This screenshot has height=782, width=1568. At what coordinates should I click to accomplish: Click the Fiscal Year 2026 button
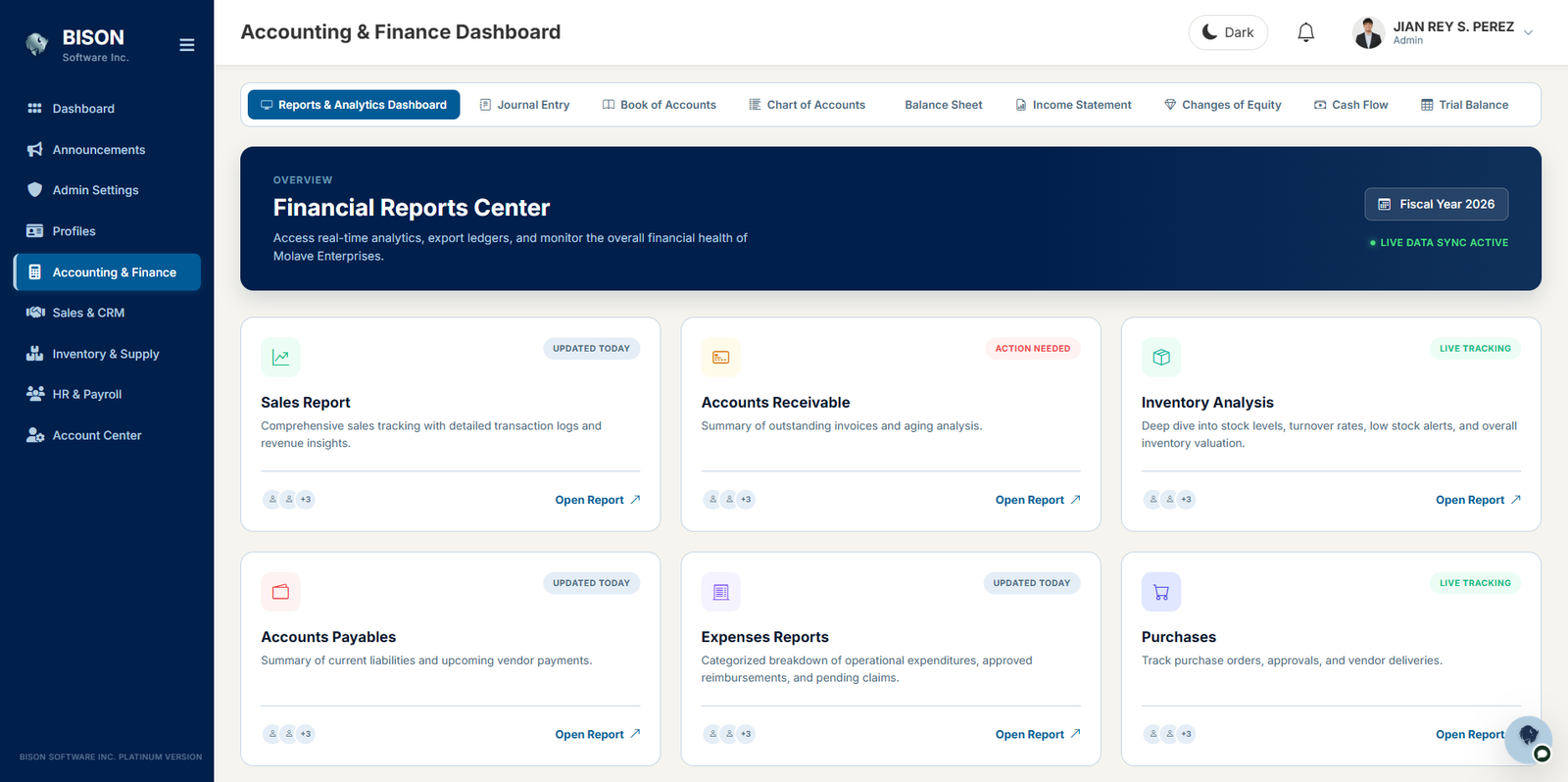coord(1437,204)
